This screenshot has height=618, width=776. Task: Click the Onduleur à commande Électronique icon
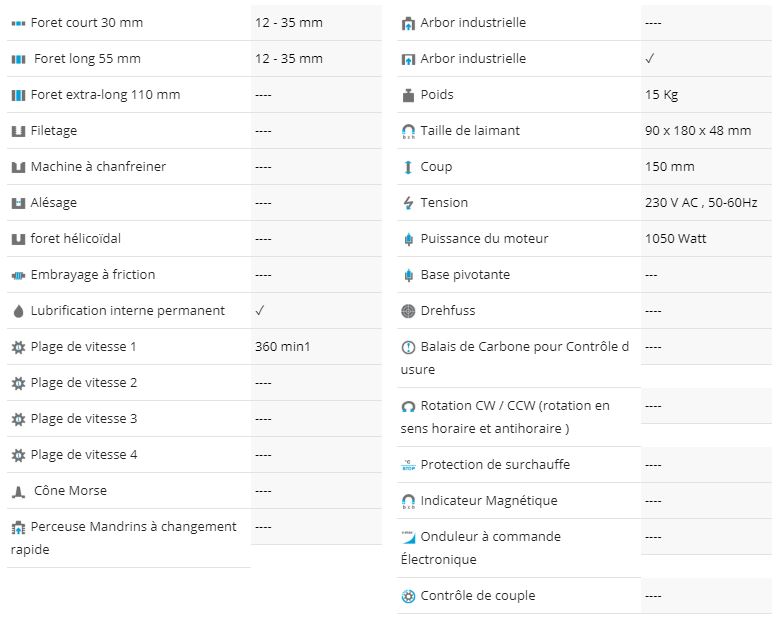point(408,537)
